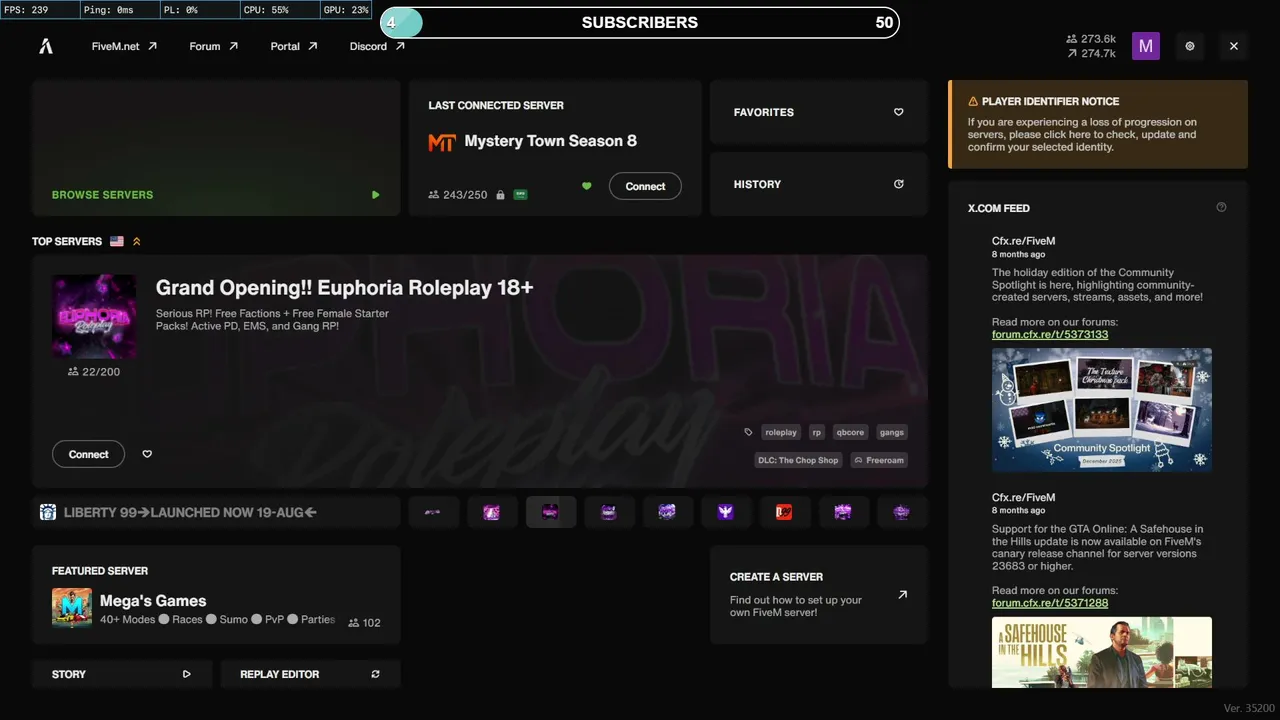Open the FiveM.net external link
The width and height of the screenshot is (1280, 720).
point(124,46)
